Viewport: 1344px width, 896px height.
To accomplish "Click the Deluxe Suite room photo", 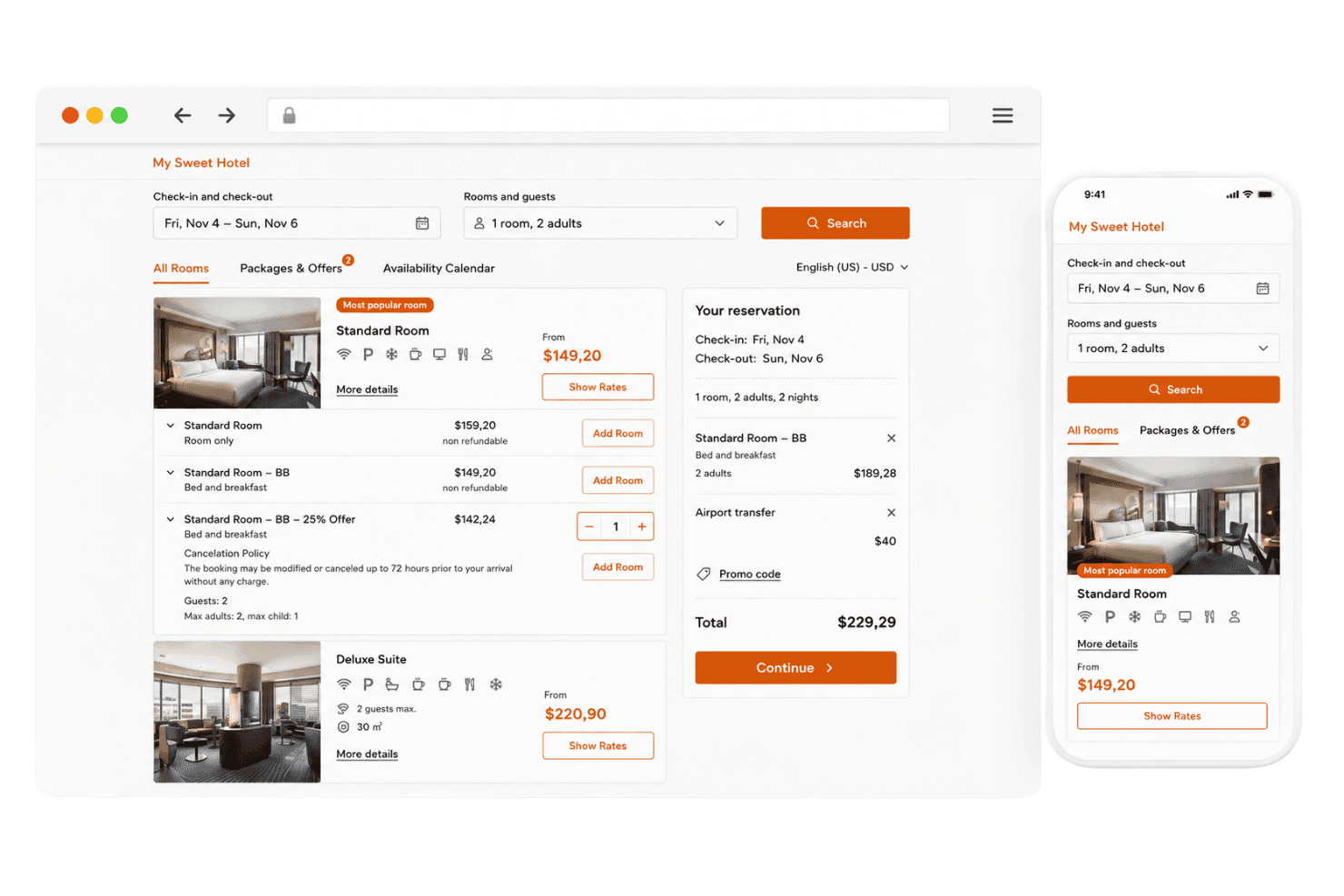I will click(x=237, y=712).
